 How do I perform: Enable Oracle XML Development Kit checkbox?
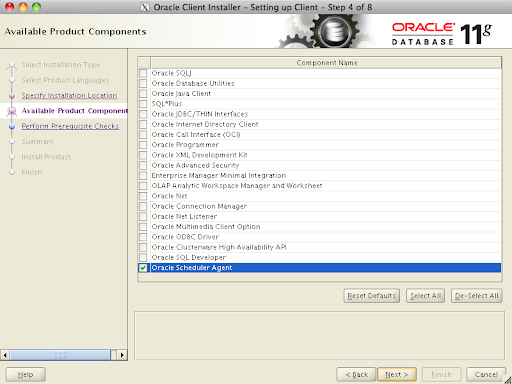(x=143, y=155)
